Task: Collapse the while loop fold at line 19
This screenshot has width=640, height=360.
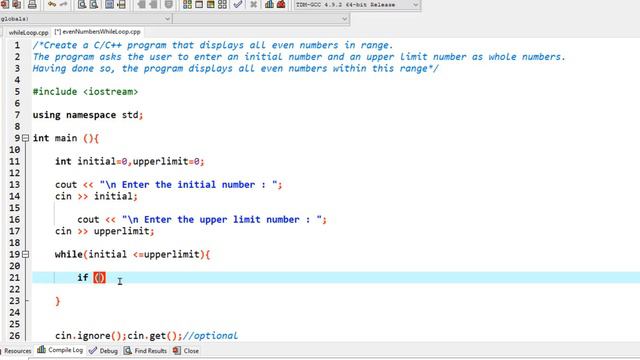Action: point(25,254)
